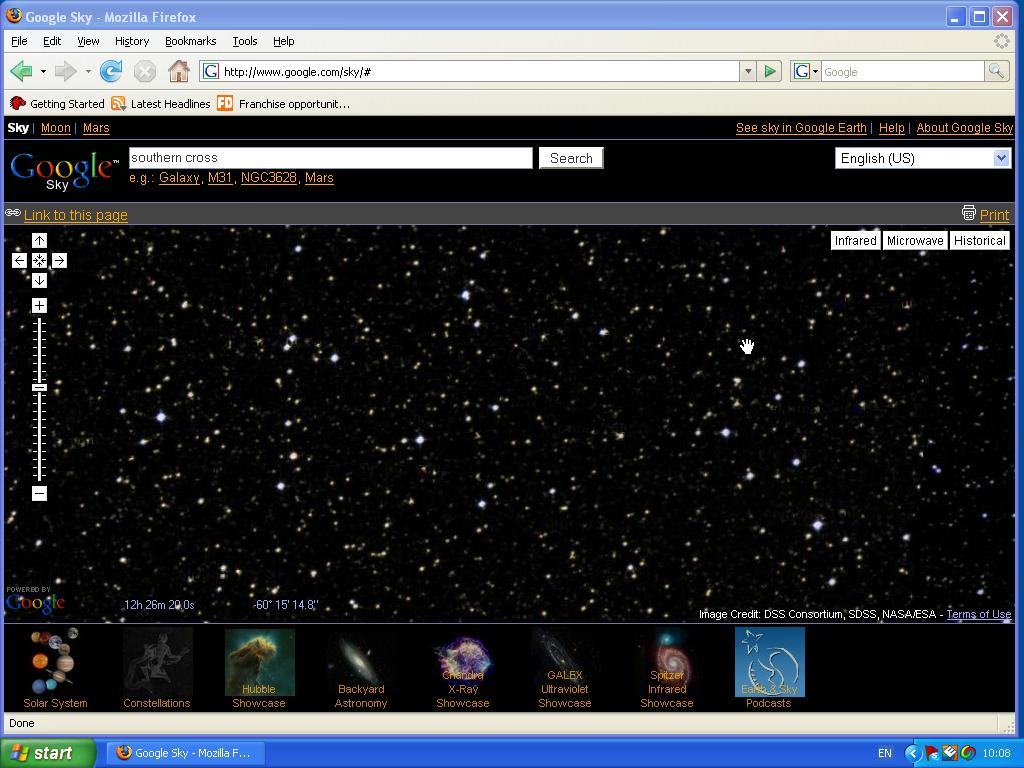Pan the sky map up with arrow

(39, 240)
